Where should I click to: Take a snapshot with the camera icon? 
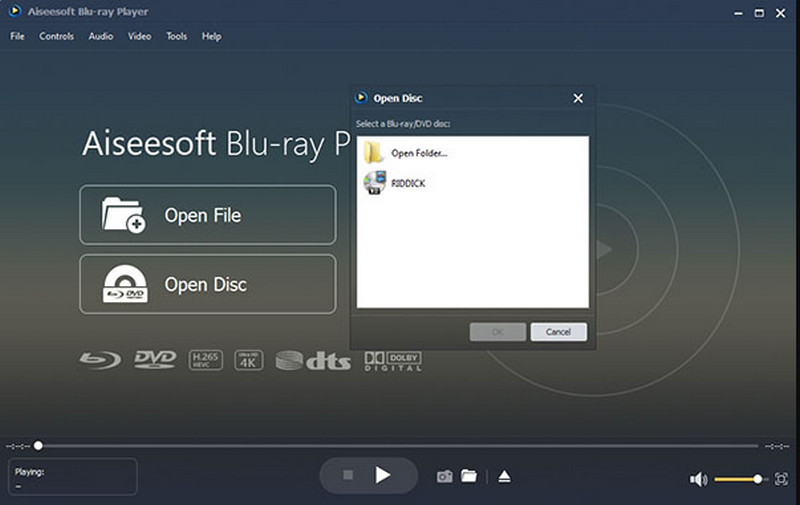click(x=444, y=477)
